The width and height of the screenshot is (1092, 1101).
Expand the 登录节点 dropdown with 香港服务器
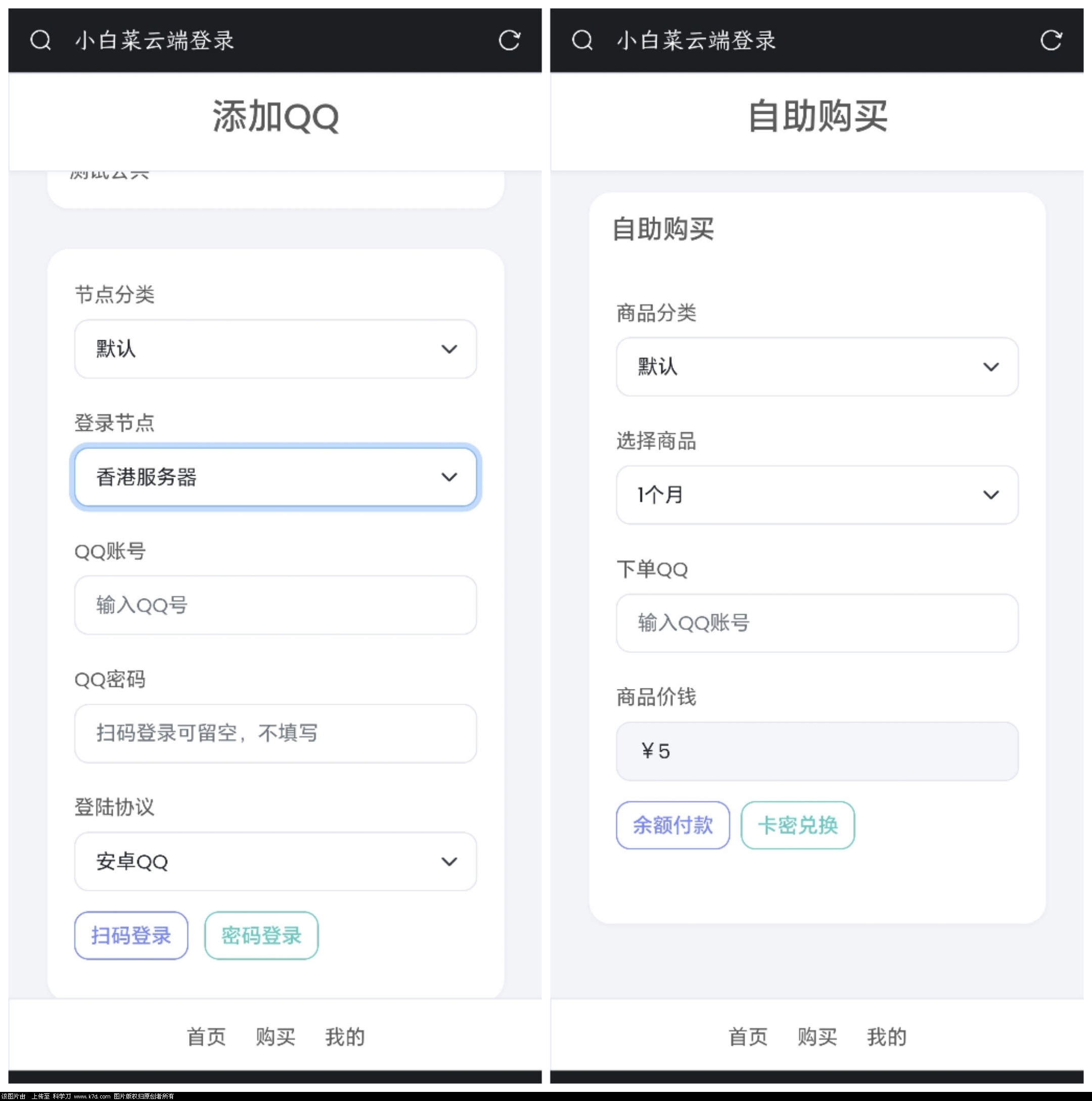coord(276,477)
